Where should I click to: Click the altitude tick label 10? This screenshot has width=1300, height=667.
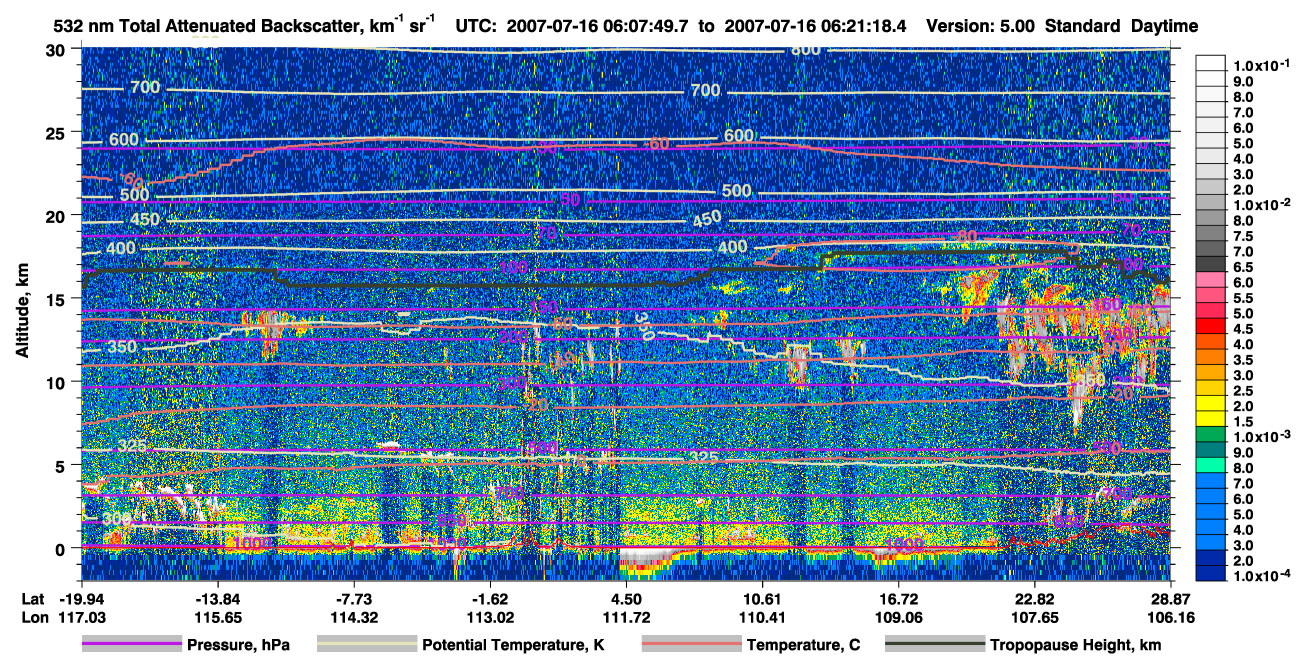coord(58,382)
